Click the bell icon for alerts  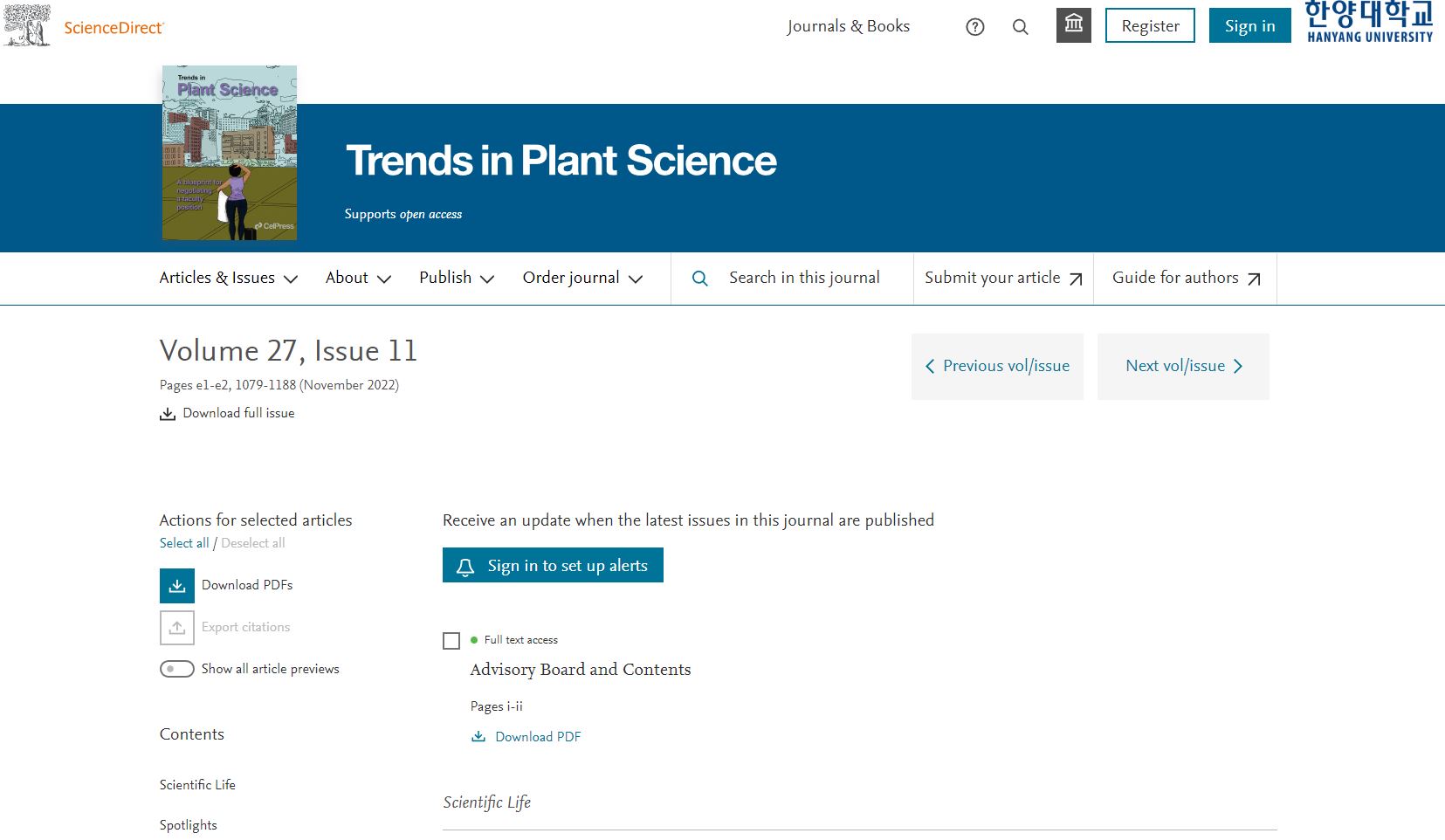click(465, 567)
